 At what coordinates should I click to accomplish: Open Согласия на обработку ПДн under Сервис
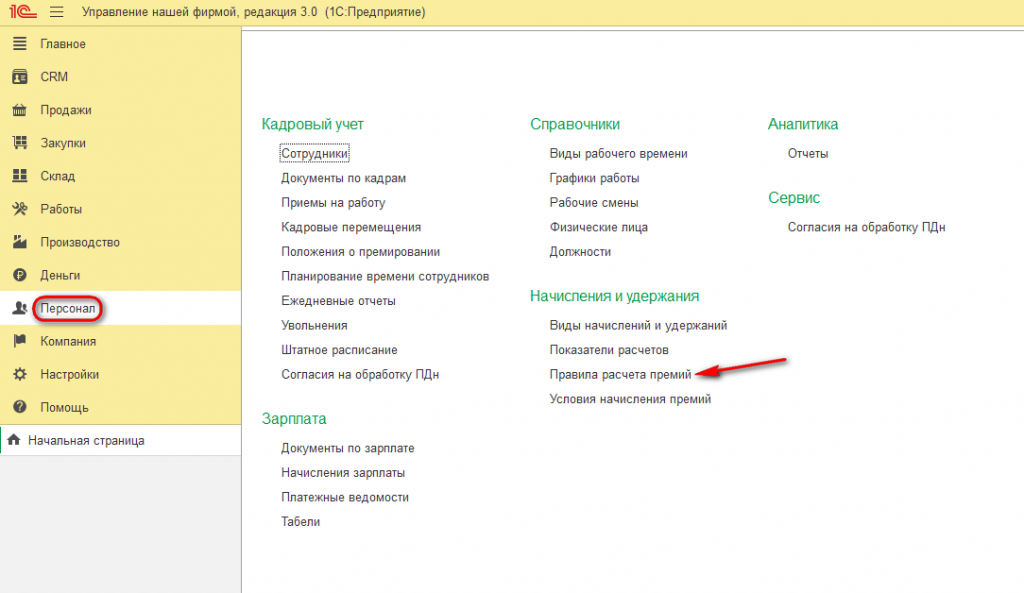(866, 227)
